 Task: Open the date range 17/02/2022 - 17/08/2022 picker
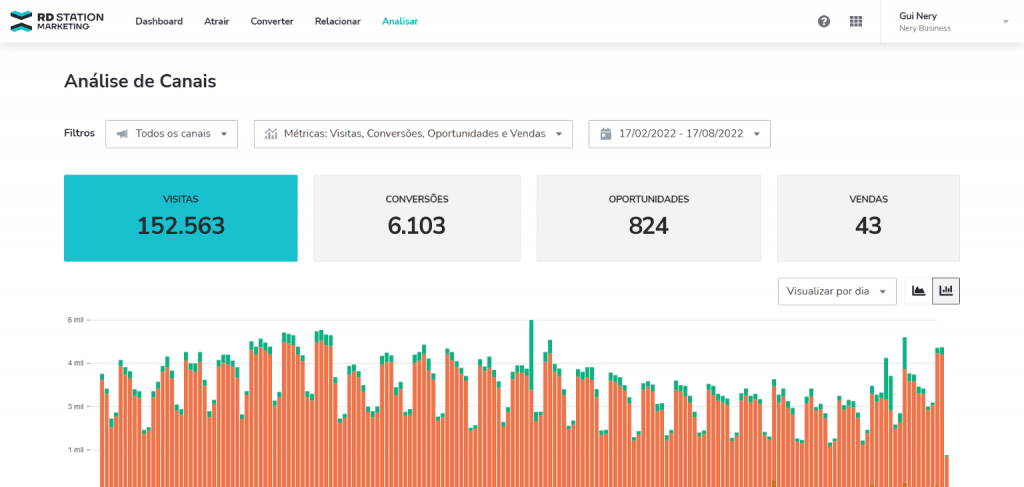(x=680, y=134)
